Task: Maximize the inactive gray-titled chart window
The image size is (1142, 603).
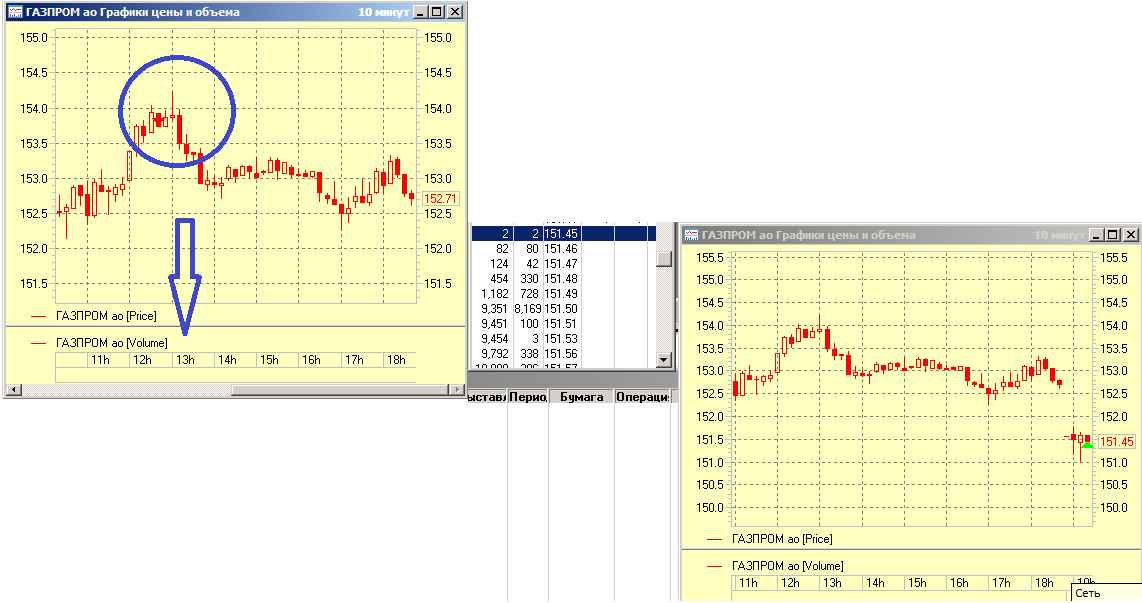Action: click(x=1113, y=235)
